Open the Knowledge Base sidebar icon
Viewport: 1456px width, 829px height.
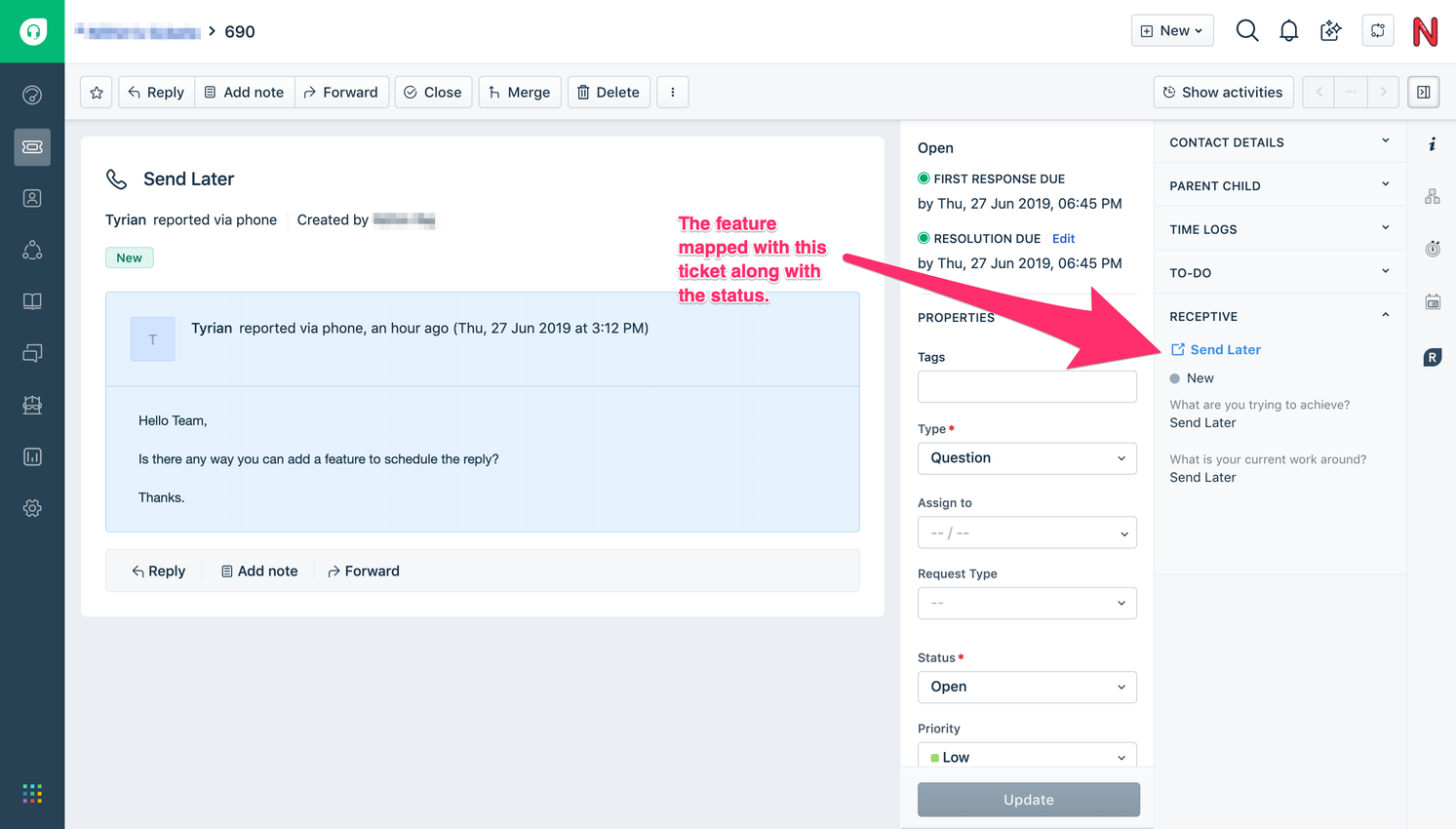tap(32, 301)
